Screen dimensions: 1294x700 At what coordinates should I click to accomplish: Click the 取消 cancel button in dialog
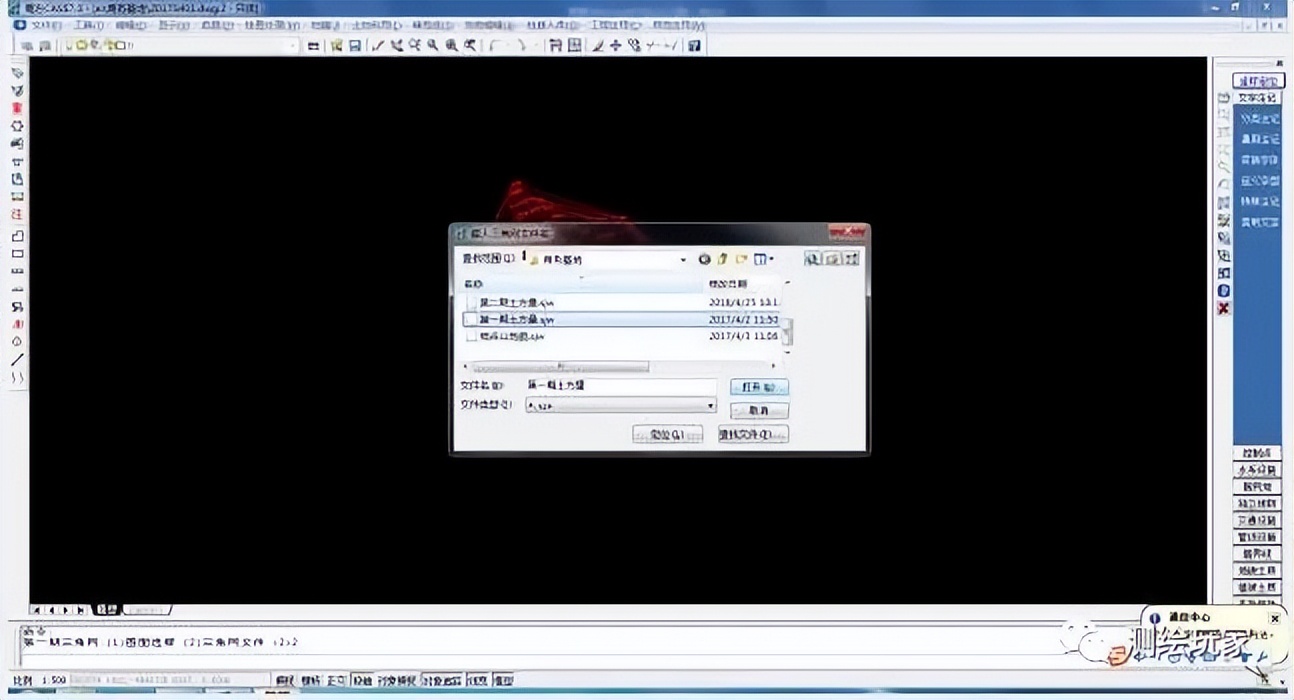click(759, 410)
